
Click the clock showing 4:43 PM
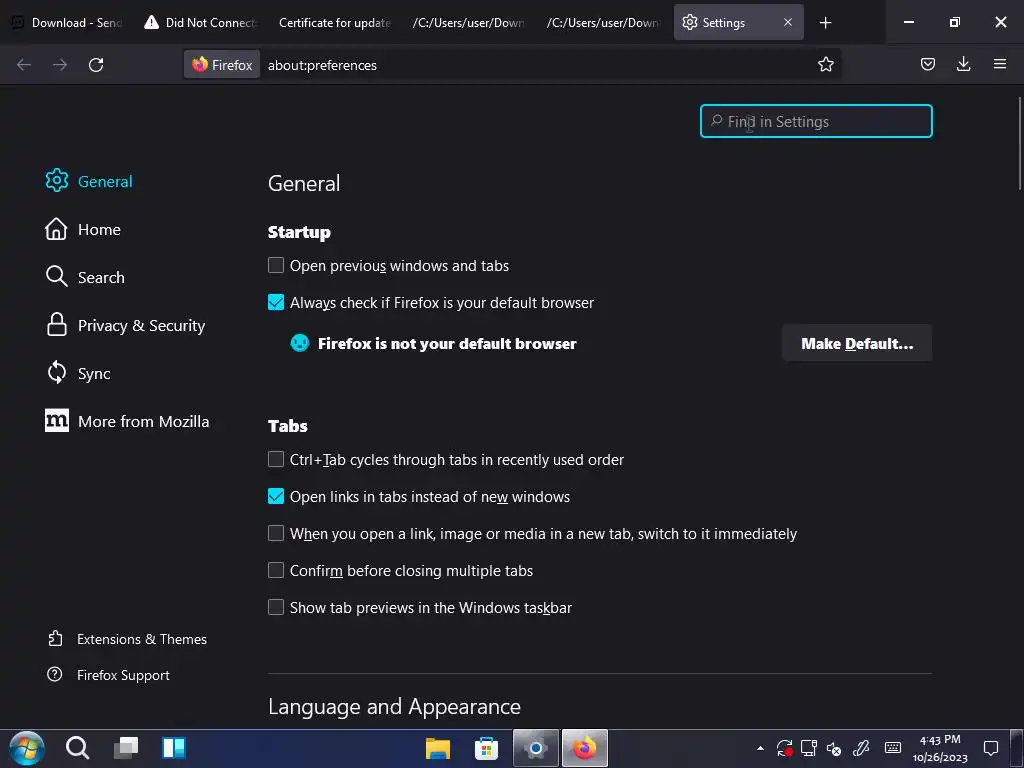pyautogui.click(x=940, y=748)
